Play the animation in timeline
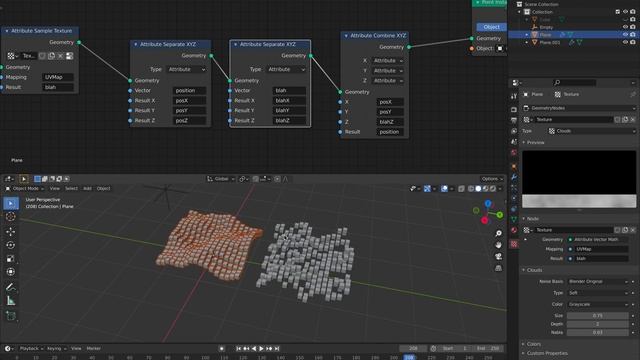The height and width of the screenshot is (360, 640). point(261,349)
